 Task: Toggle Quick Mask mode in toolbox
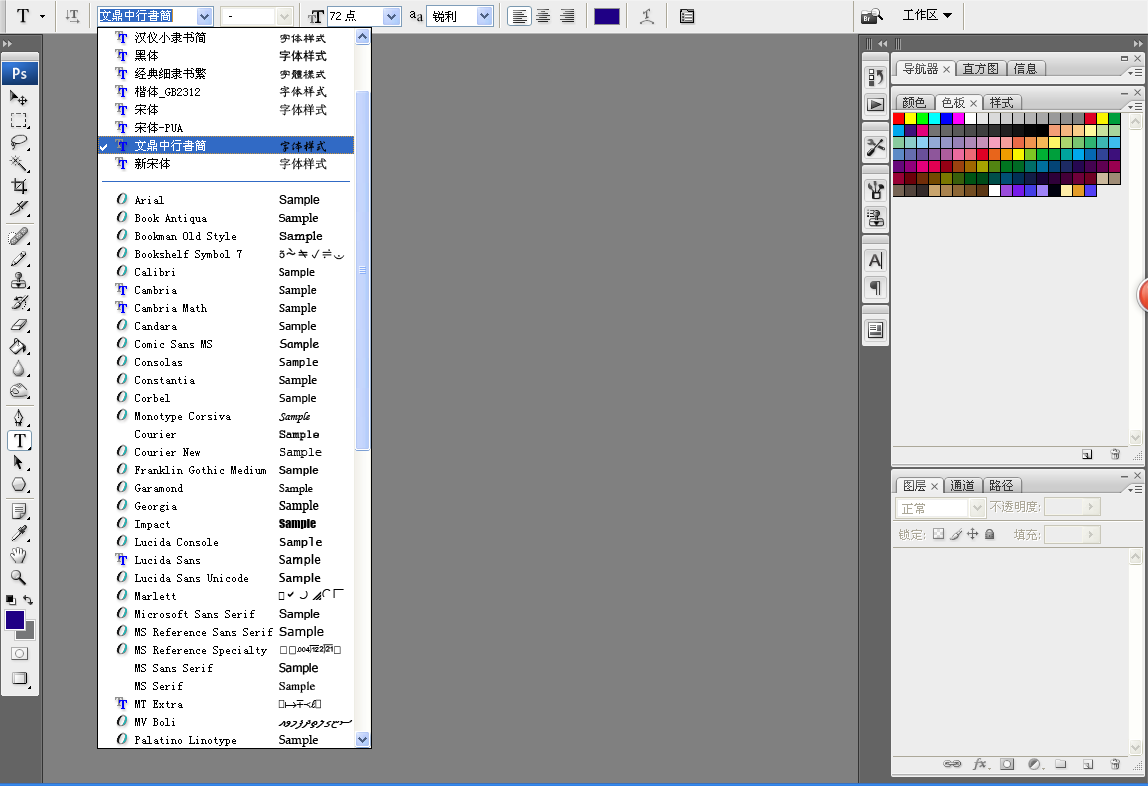[20, 654]
